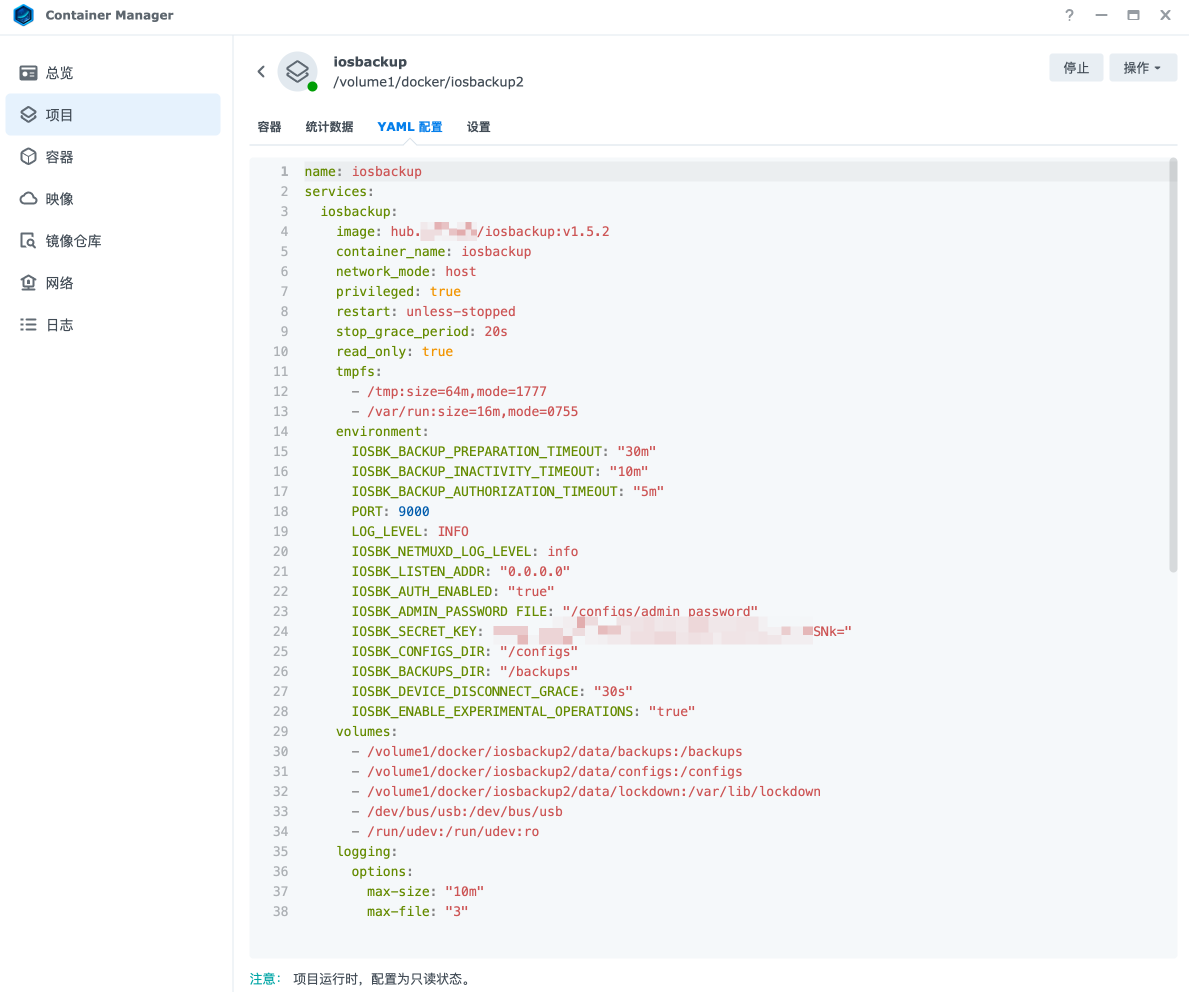The width and height of the screenshot is (1189, 992).
Task: Click the IOSBK_ENABLE_EXPERIMENTAL_OPERATIONS line
Action: tap(523, 711)
